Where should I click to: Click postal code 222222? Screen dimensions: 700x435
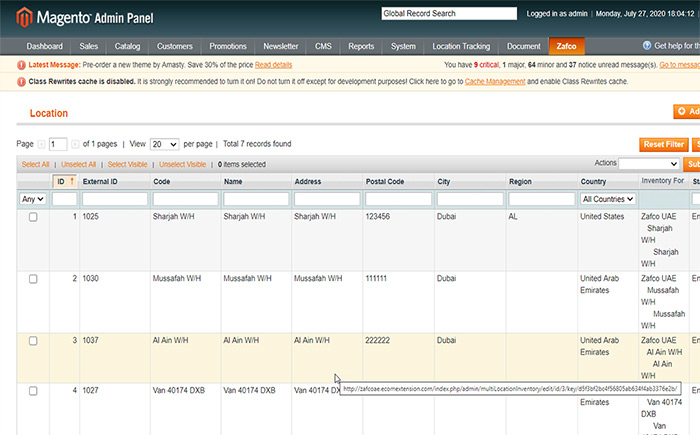[378, 340]
